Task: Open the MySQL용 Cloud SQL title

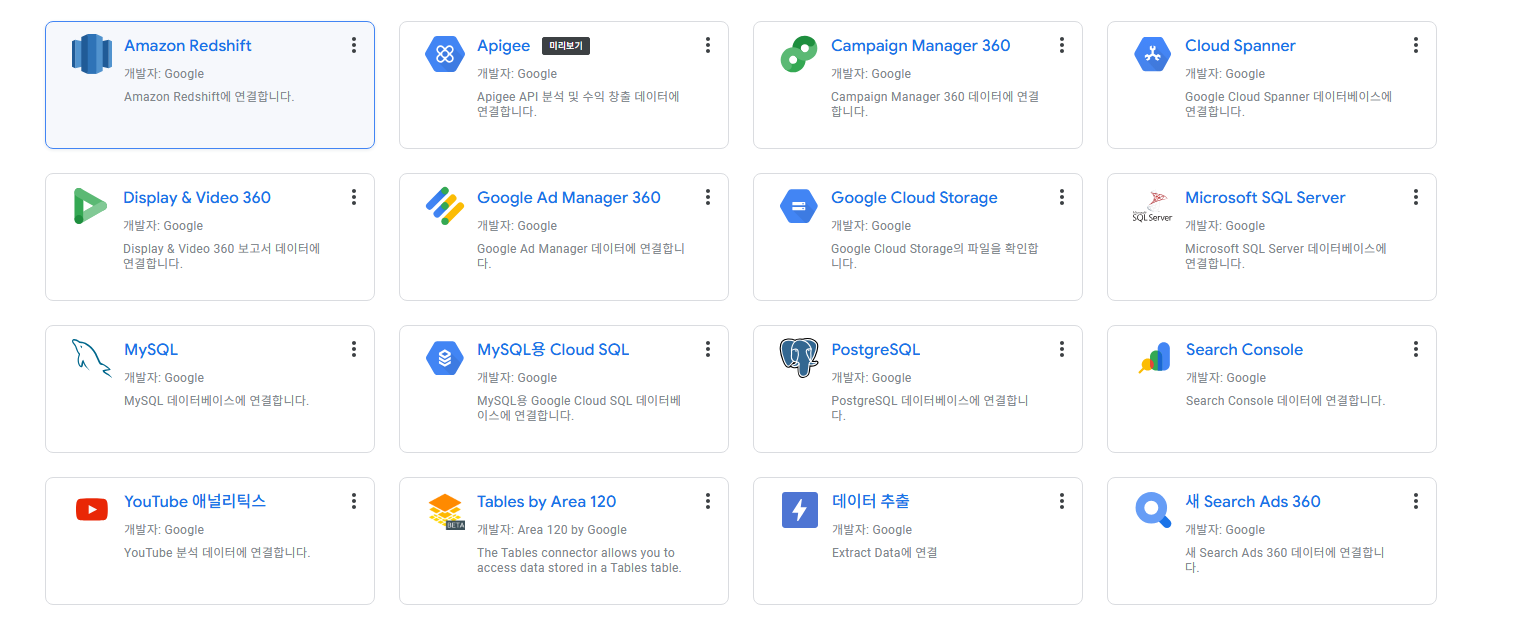Action: point(553,350)
